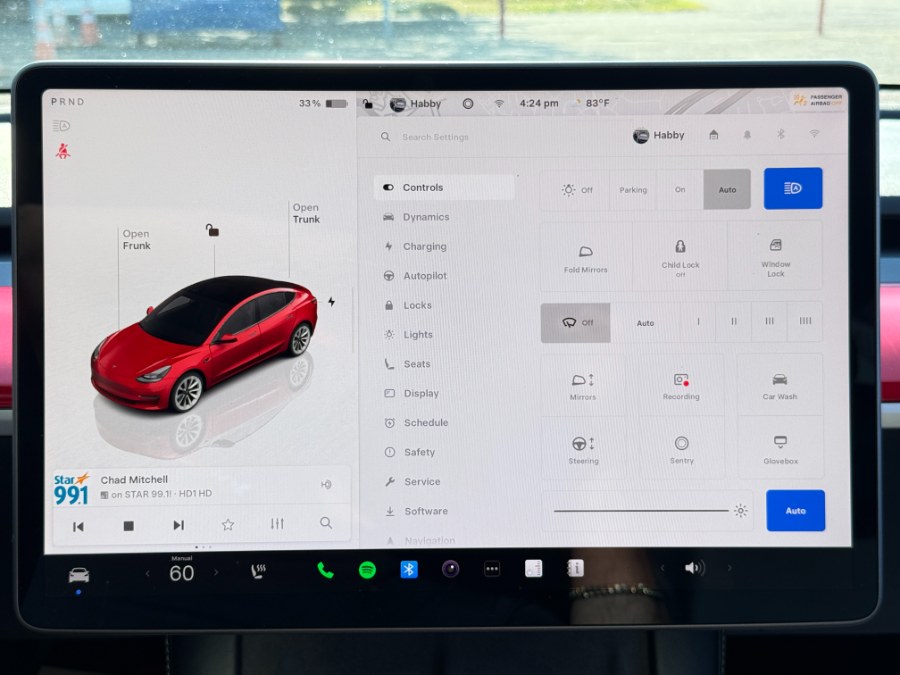Open charge port via lightning bolt icon
Image resolution: width=900 pixels, height=675 pixels.
pos(332,301)
